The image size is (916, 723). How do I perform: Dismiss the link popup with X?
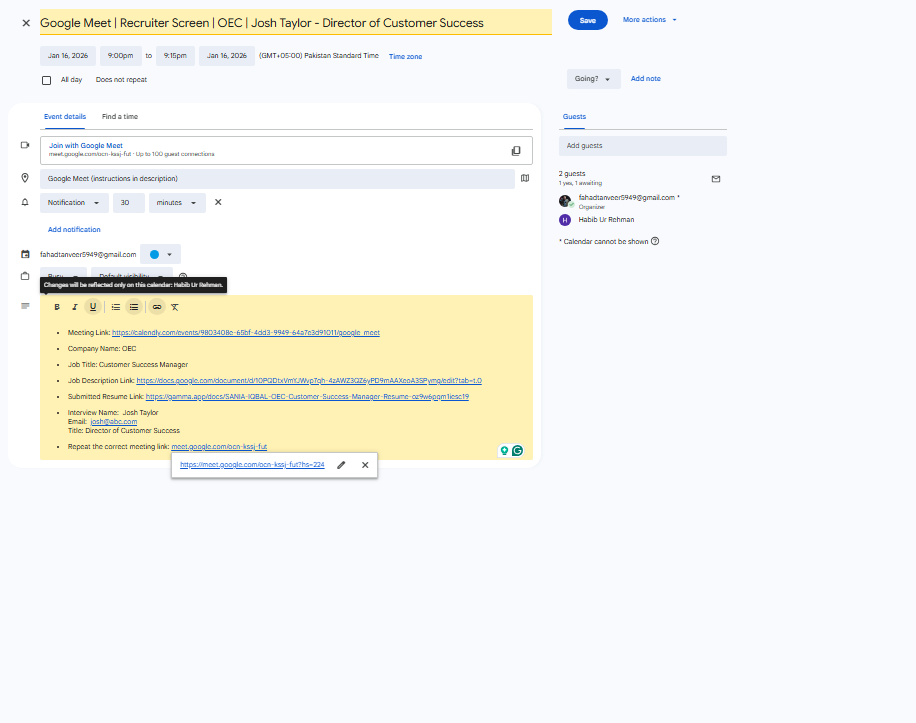tap(365, 465)
